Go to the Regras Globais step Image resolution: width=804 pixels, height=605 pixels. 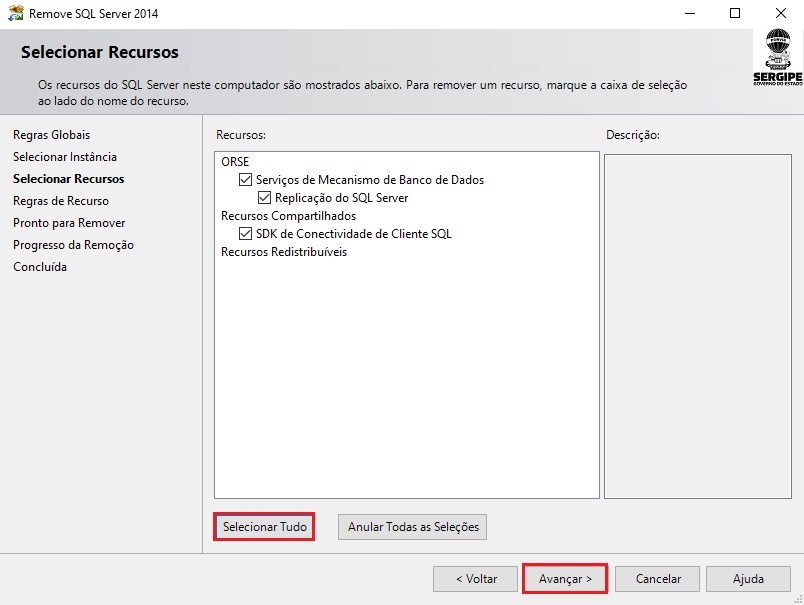coord(51,135)
